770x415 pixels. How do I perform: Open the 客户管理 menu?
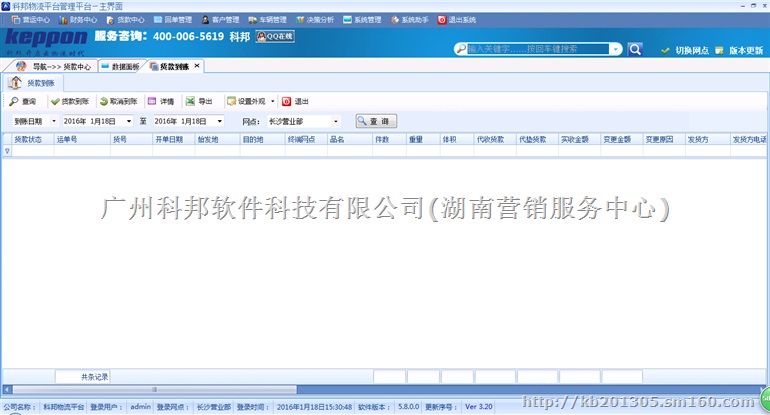220,20
